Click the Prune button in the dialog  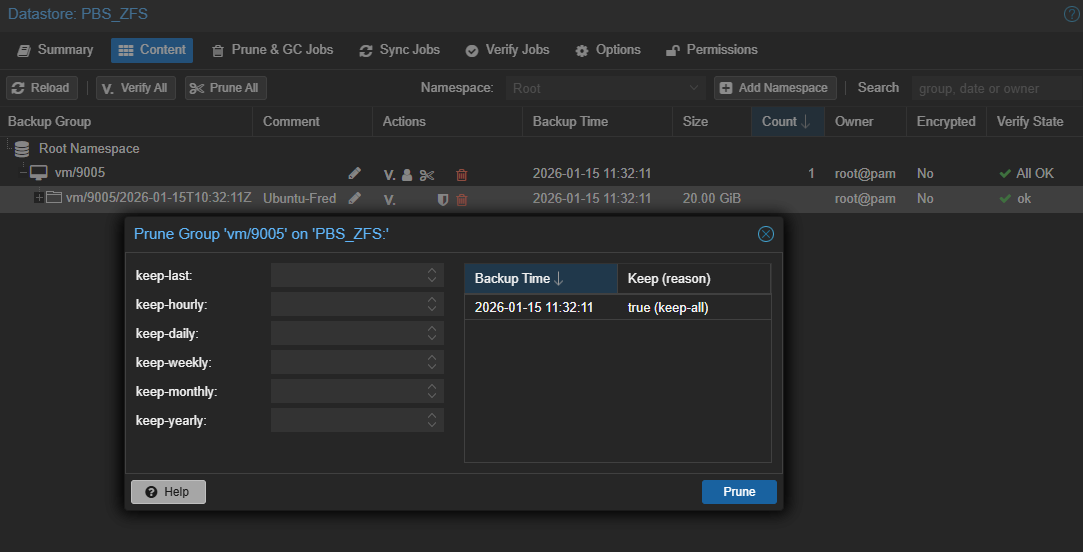pos(739,492)
